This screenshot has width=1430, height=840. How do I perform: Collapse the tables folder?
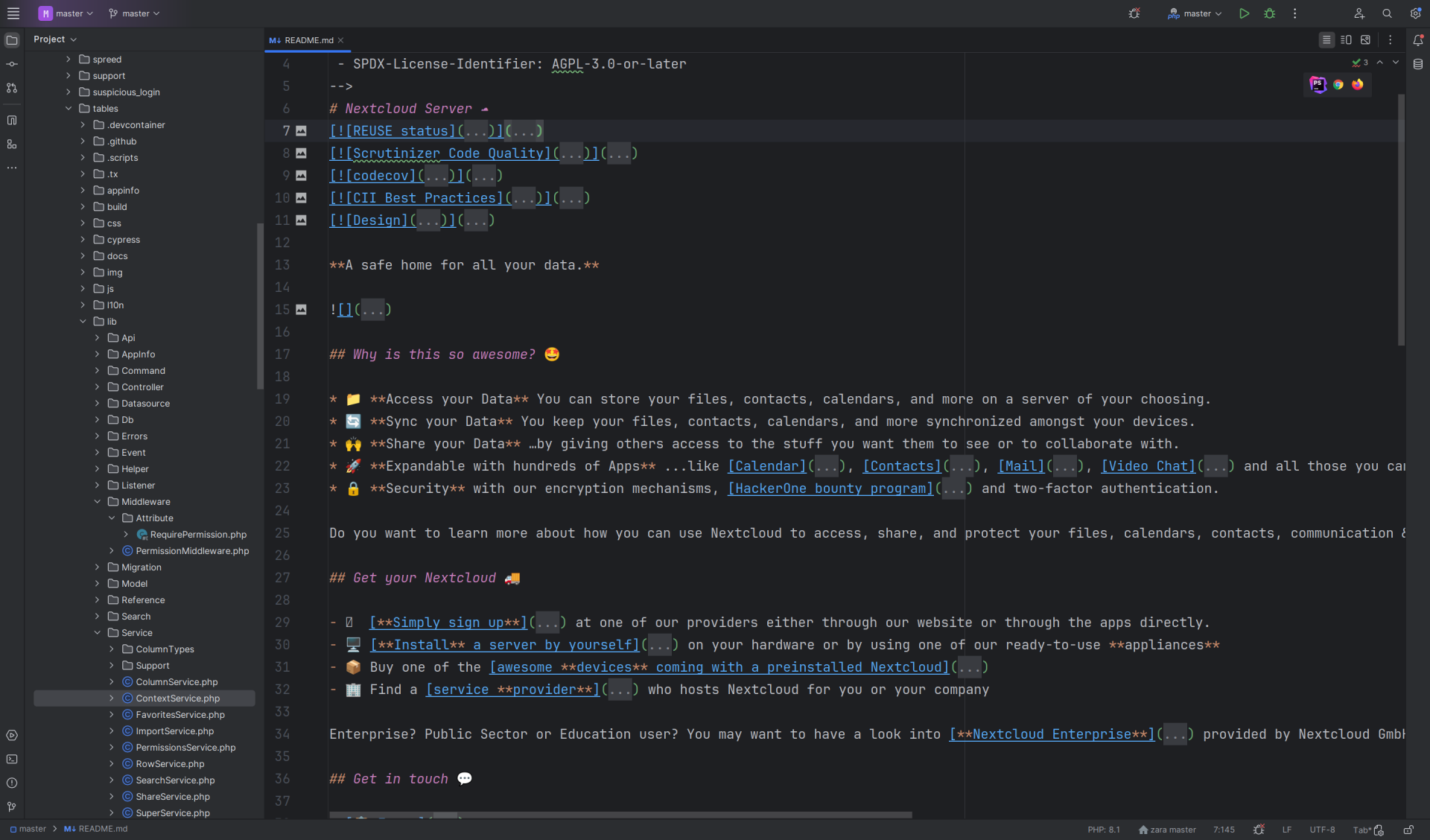[x=69, y=109]
